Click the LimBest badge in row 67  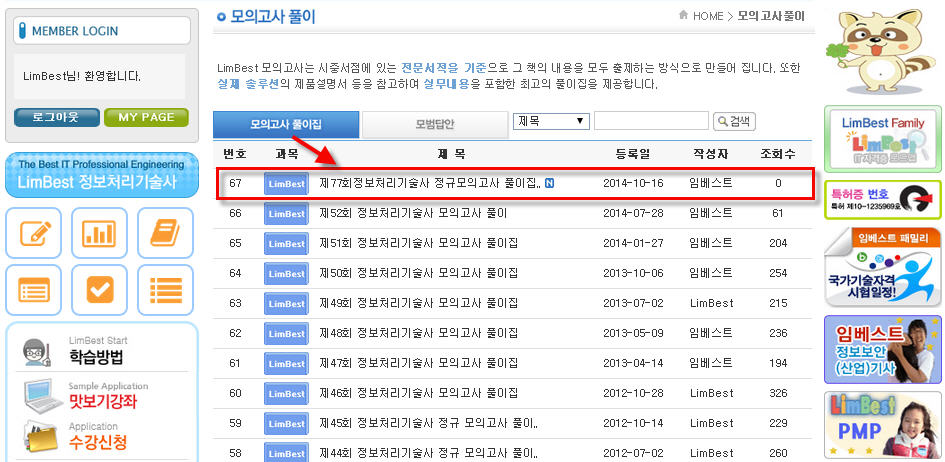[286, 184]
